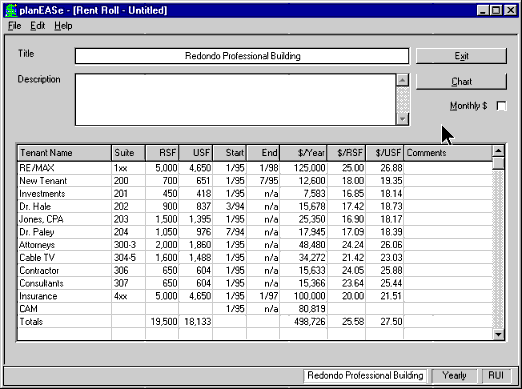This screenshot has width=522, height=389.
Task: Click the planEASe app icon in title bar
Action: [x=11, y=10]
